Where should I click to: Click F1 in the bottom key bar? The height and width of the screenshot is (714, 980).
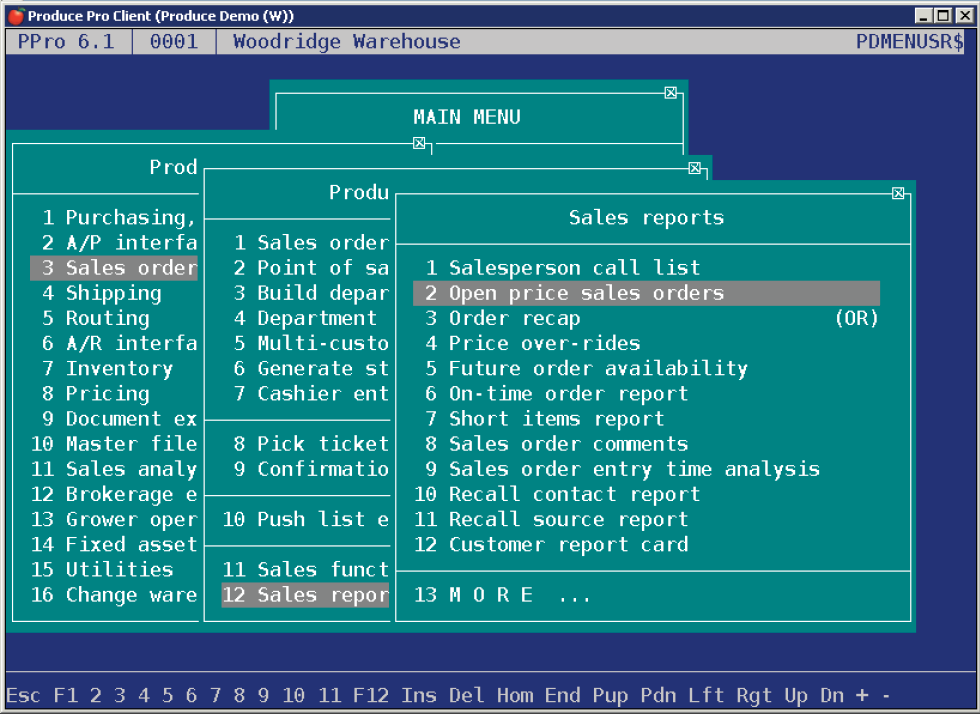point(65,695)
